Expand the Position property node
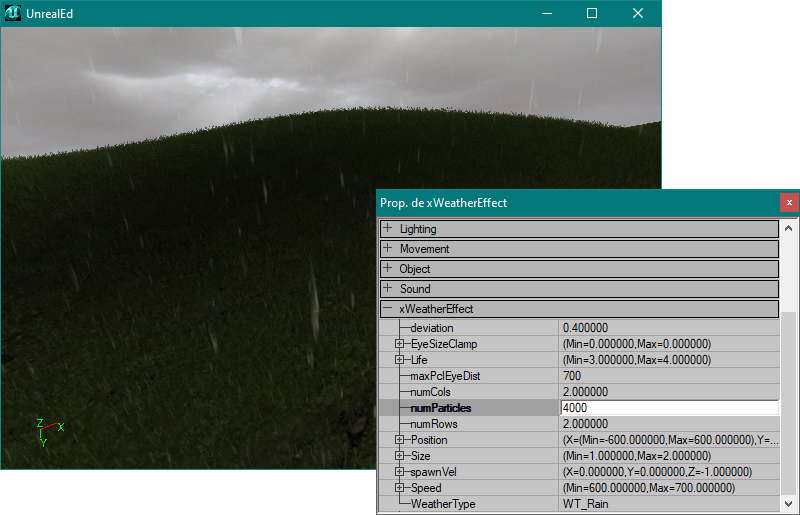The height and width of the screenshot is (515, 800). pyautogui.click(x=400, y=440)
